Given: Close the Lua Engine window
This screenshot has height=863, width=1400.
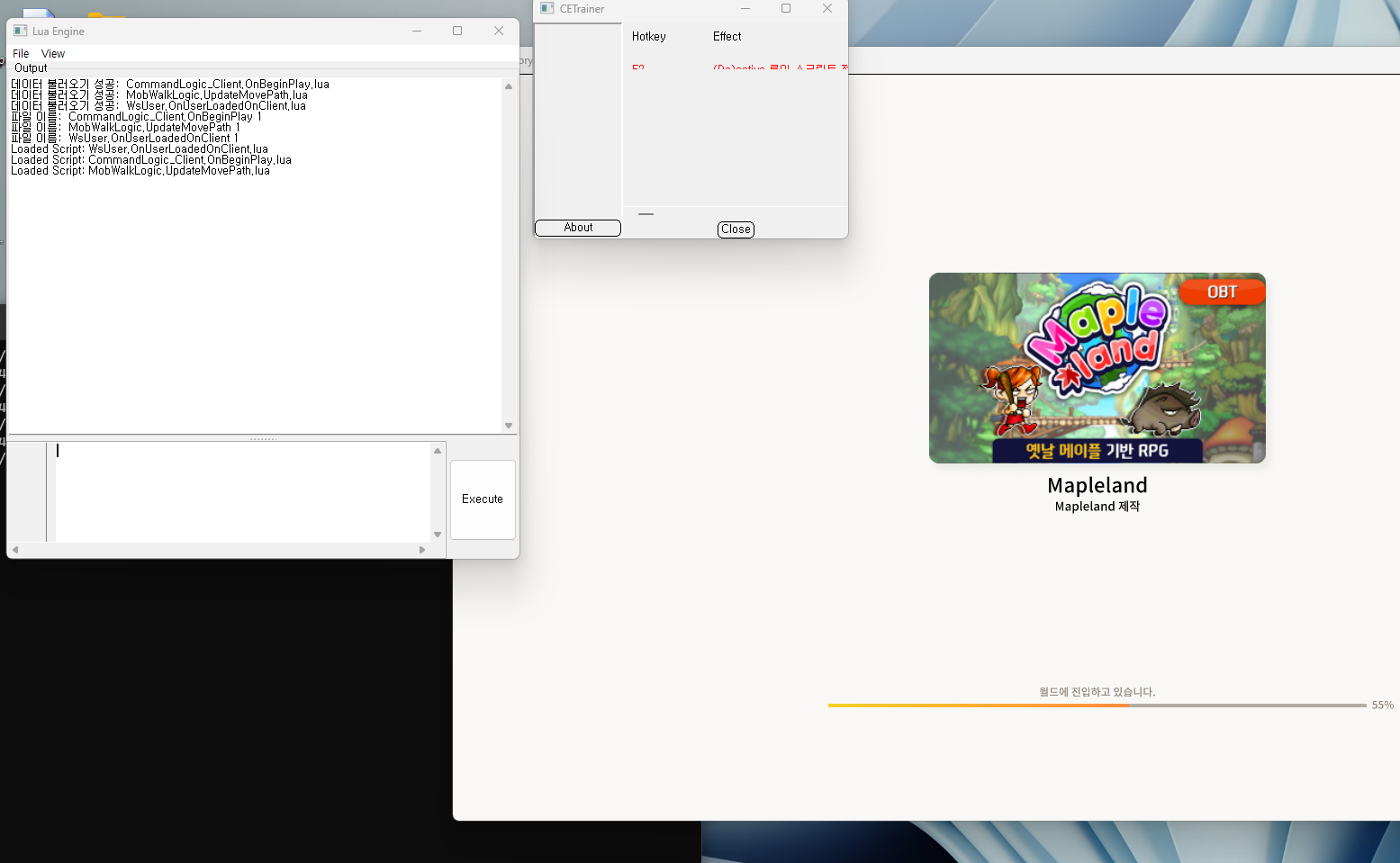Looking at the screenshot, I should tap(498, 31).
